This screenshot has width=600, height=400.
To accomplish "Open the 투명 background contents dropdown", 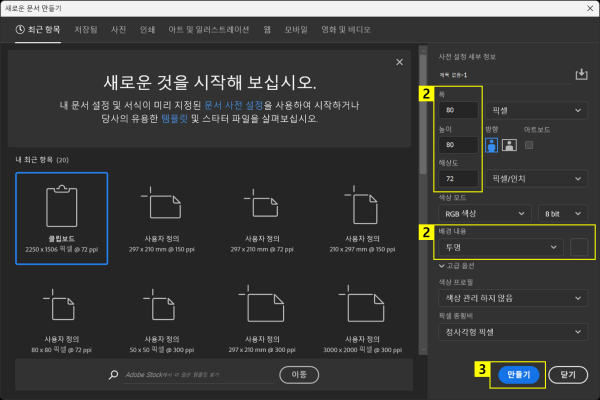I will [x=501, y=247].
